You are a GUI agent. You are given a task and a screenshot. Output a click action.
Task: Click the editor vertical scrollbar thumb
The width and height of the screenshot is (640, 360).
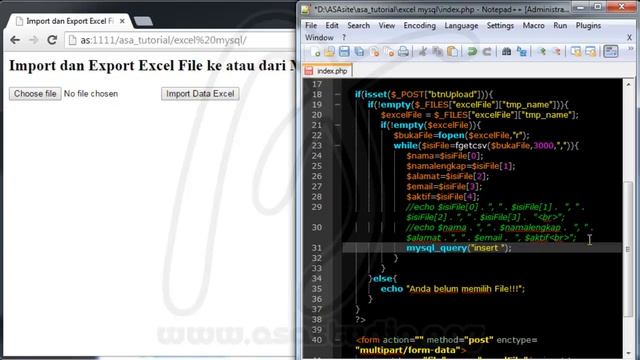pos(628,249)
